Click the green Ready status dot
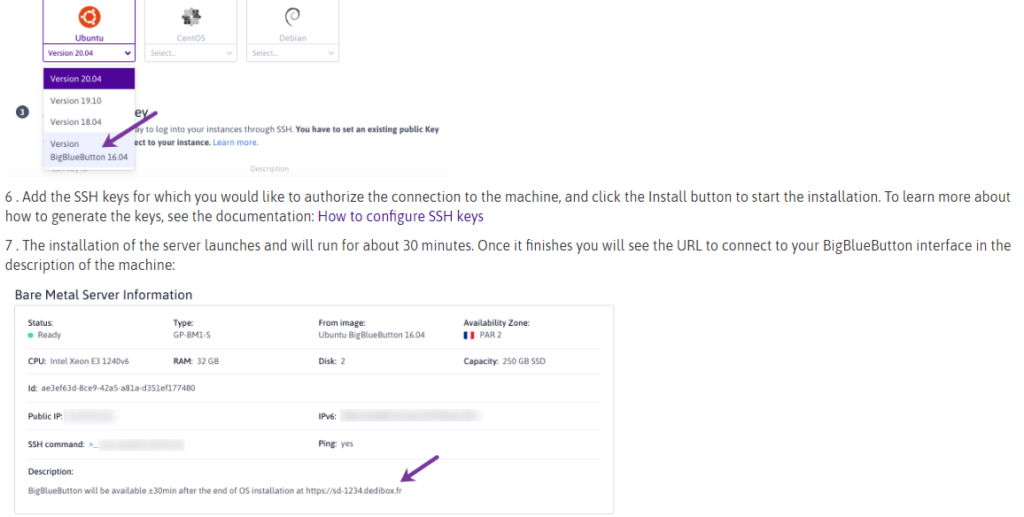The image size is (1024, 517). click(x=31, y=335)
